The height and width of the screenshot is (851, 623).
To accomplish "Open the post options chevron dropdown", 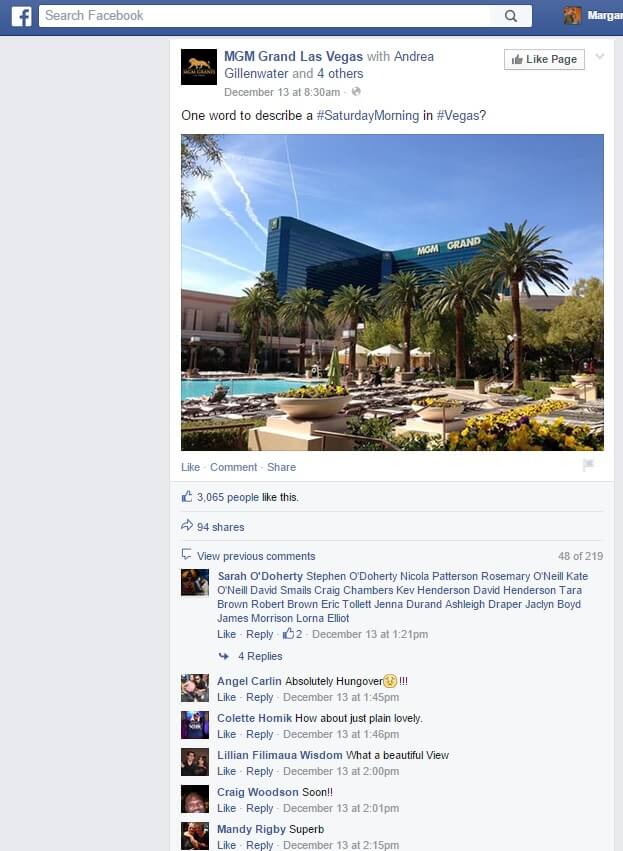I will click(600, 56).
